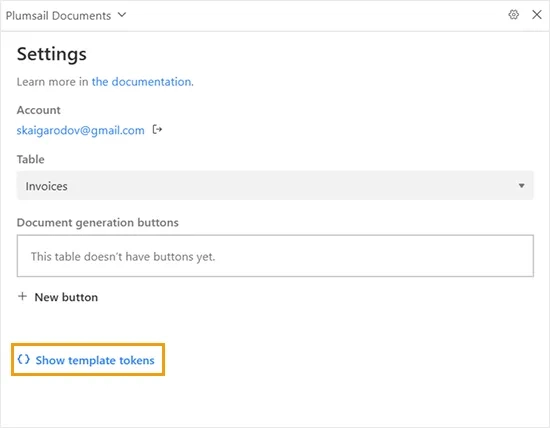Click the Account label

point(39,110)
